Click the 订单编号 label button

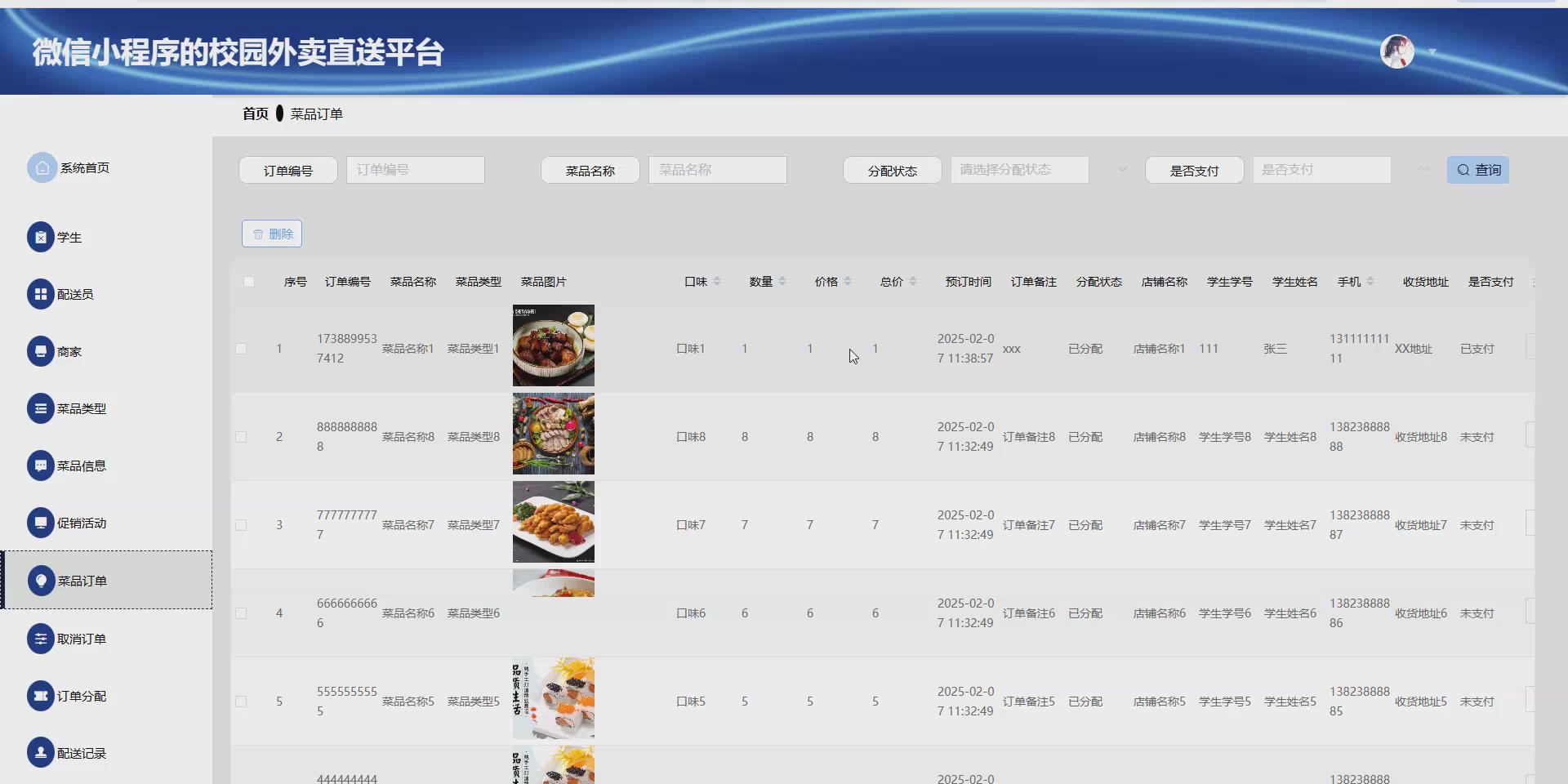coord(288,170)
